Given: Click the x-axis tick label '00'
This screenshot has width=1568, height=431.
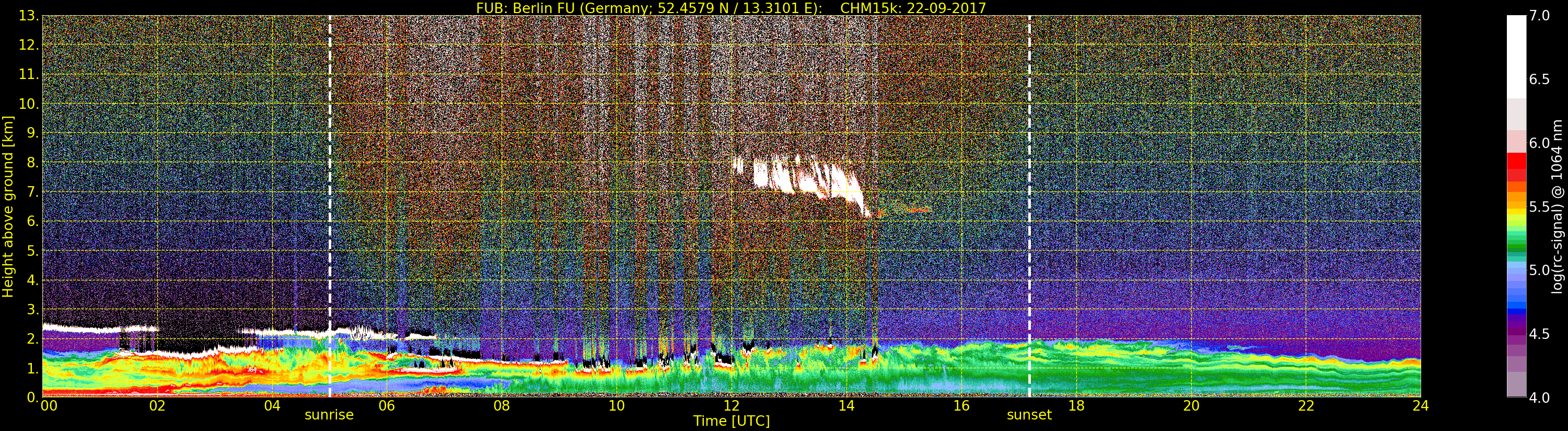Looking at the screenshot, I should 49,405.
